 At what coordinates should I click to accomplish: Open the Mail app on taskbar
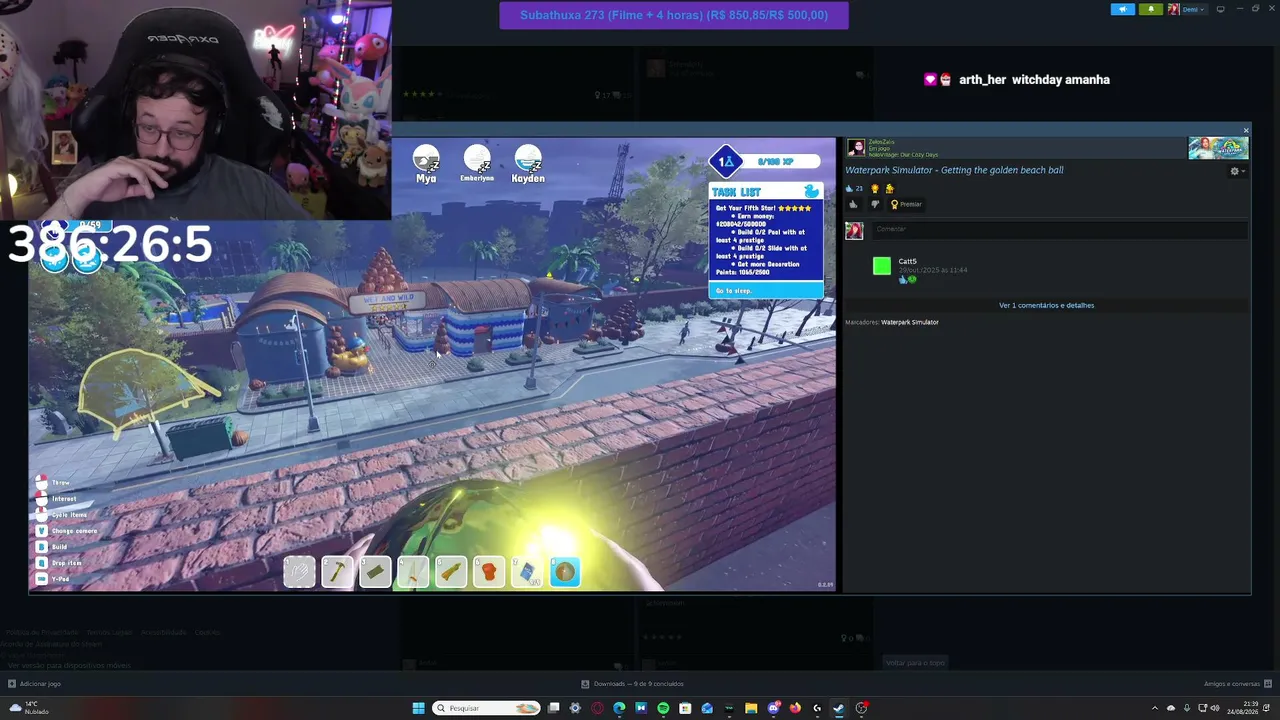pos(707,708)
